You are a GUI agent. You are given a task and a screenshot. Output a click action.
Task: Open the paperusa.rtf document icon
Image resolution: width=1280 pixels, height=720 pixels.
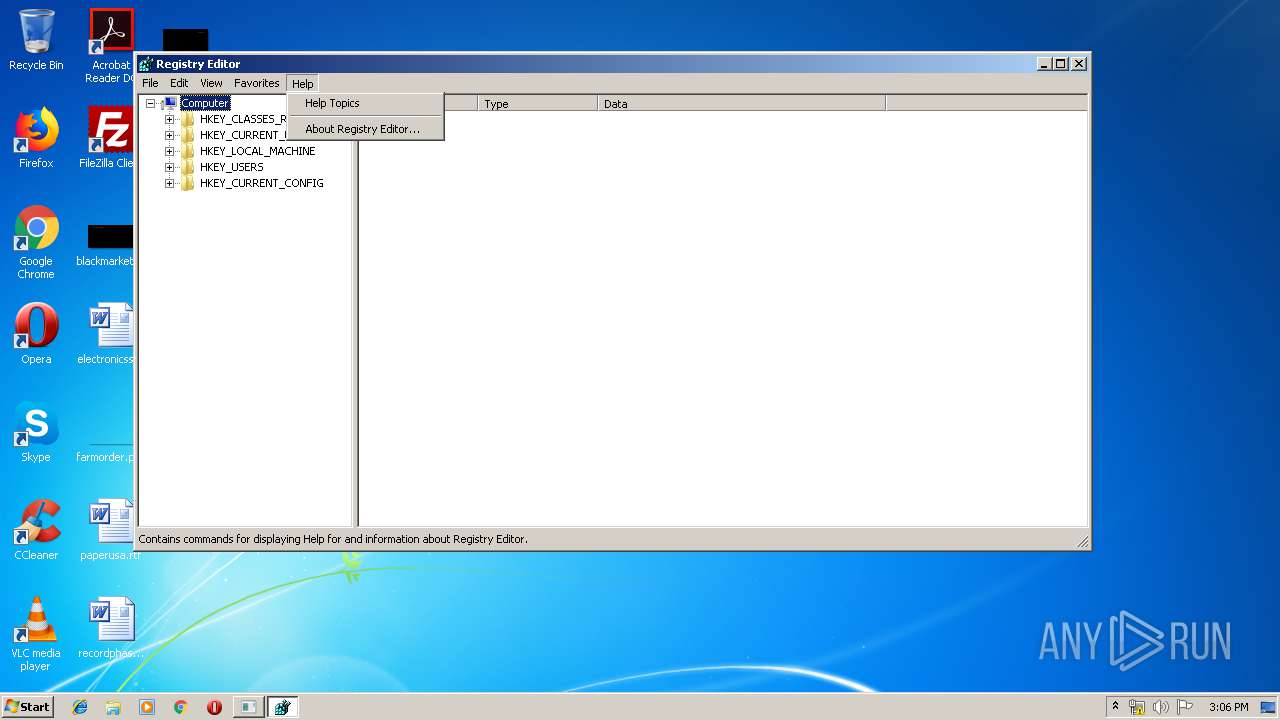click(110, 530)
